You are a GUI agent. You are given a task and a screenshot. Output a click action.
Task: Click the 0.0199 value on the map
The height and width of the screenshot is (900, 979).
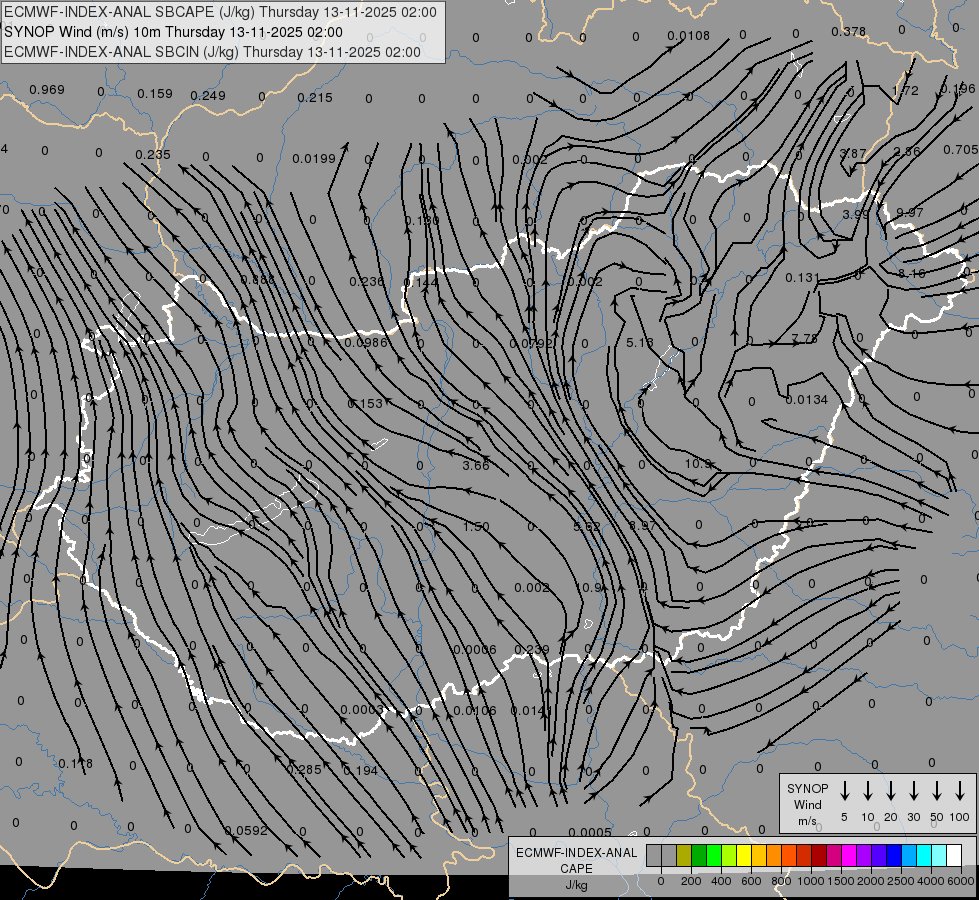pos(314,159)
